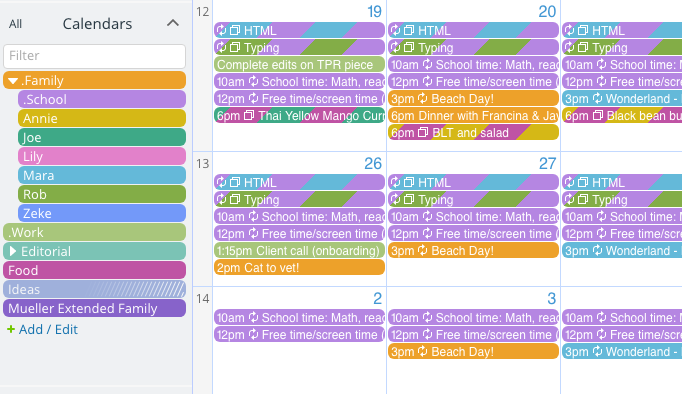Click to-do box icon on Typing on 26th
The height and width of the screenshot is (394, 682).
coord(235,199)
